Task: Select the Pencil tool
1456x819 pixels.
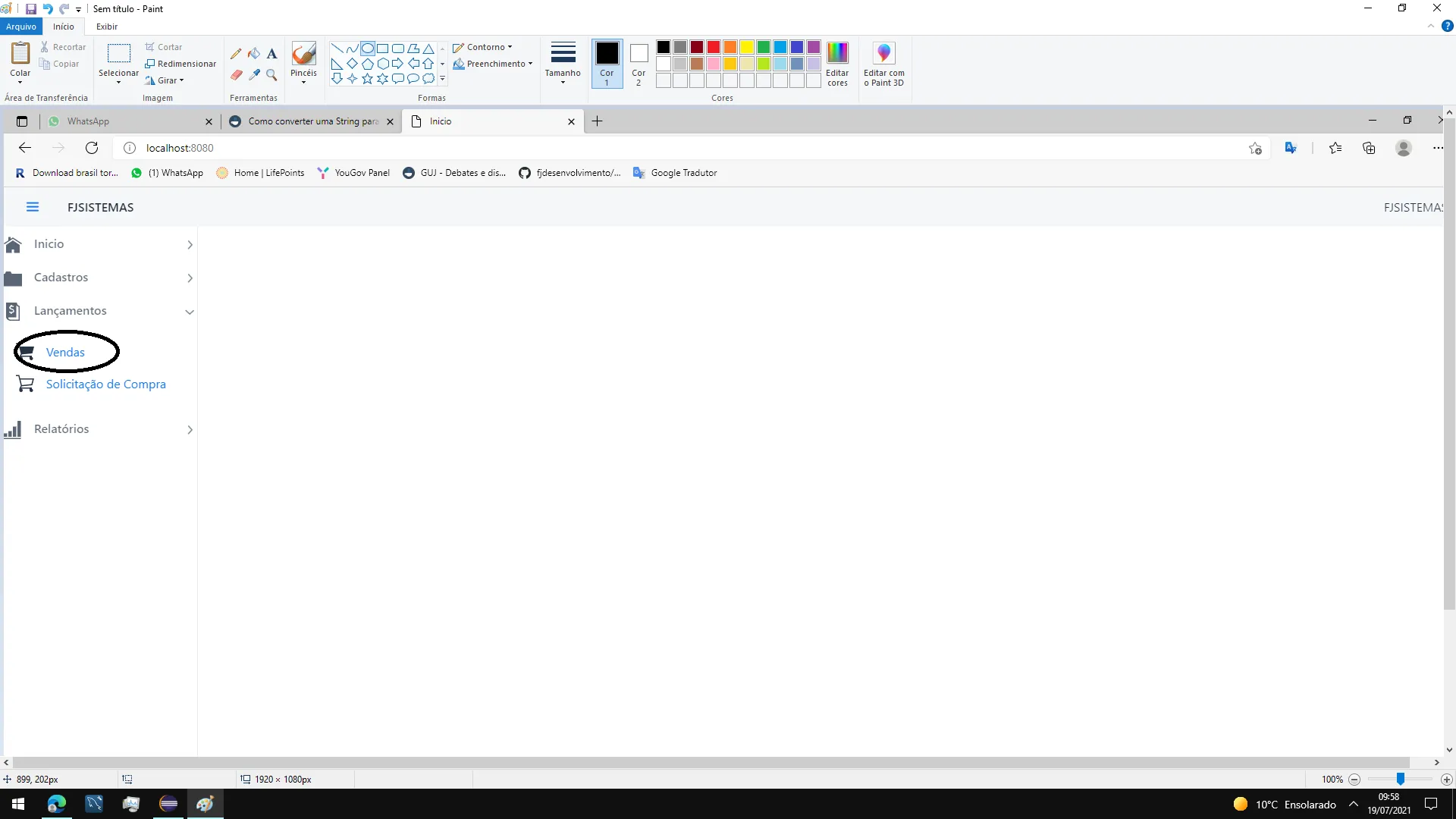Action: [236, 54]
